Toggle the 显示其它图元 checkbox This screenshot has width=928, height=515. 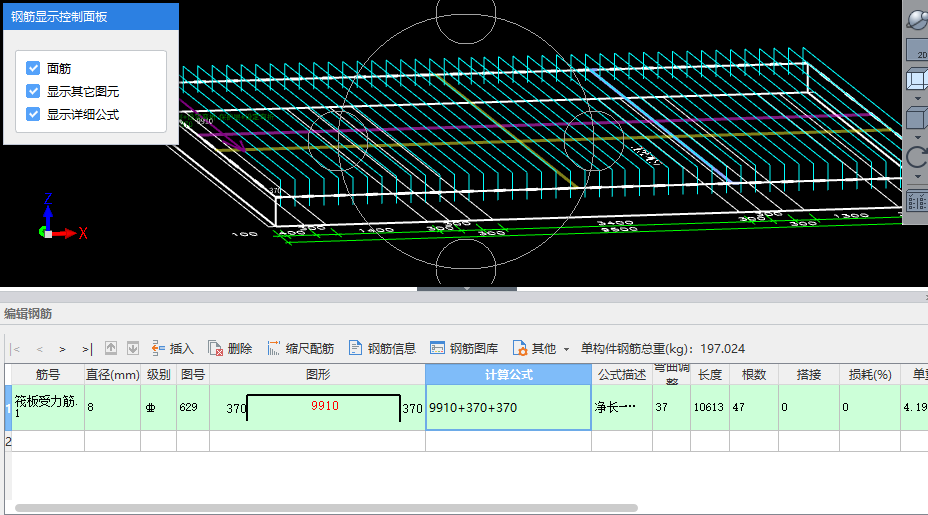(x=33, y=91)
